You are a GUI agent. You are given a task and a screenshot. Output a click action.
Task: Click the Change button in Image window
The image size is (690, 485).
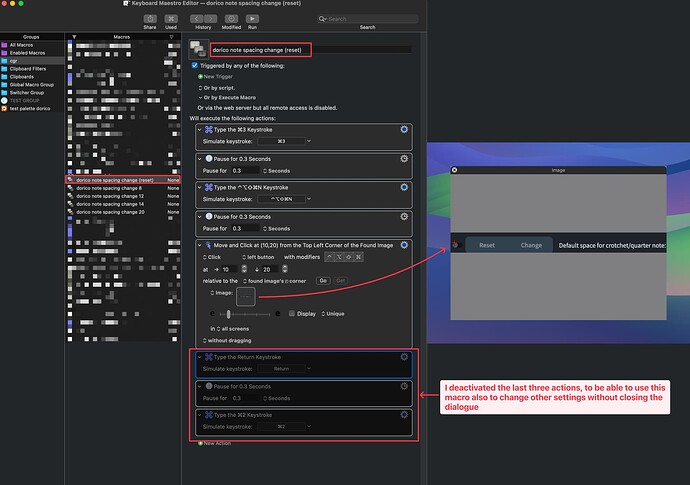tap(531, 245)
